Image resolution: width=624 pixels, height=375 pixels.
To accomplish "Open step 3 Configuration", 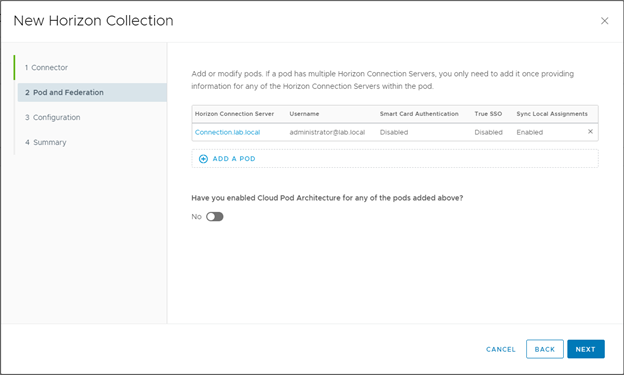I will click(x=53, y=117).
